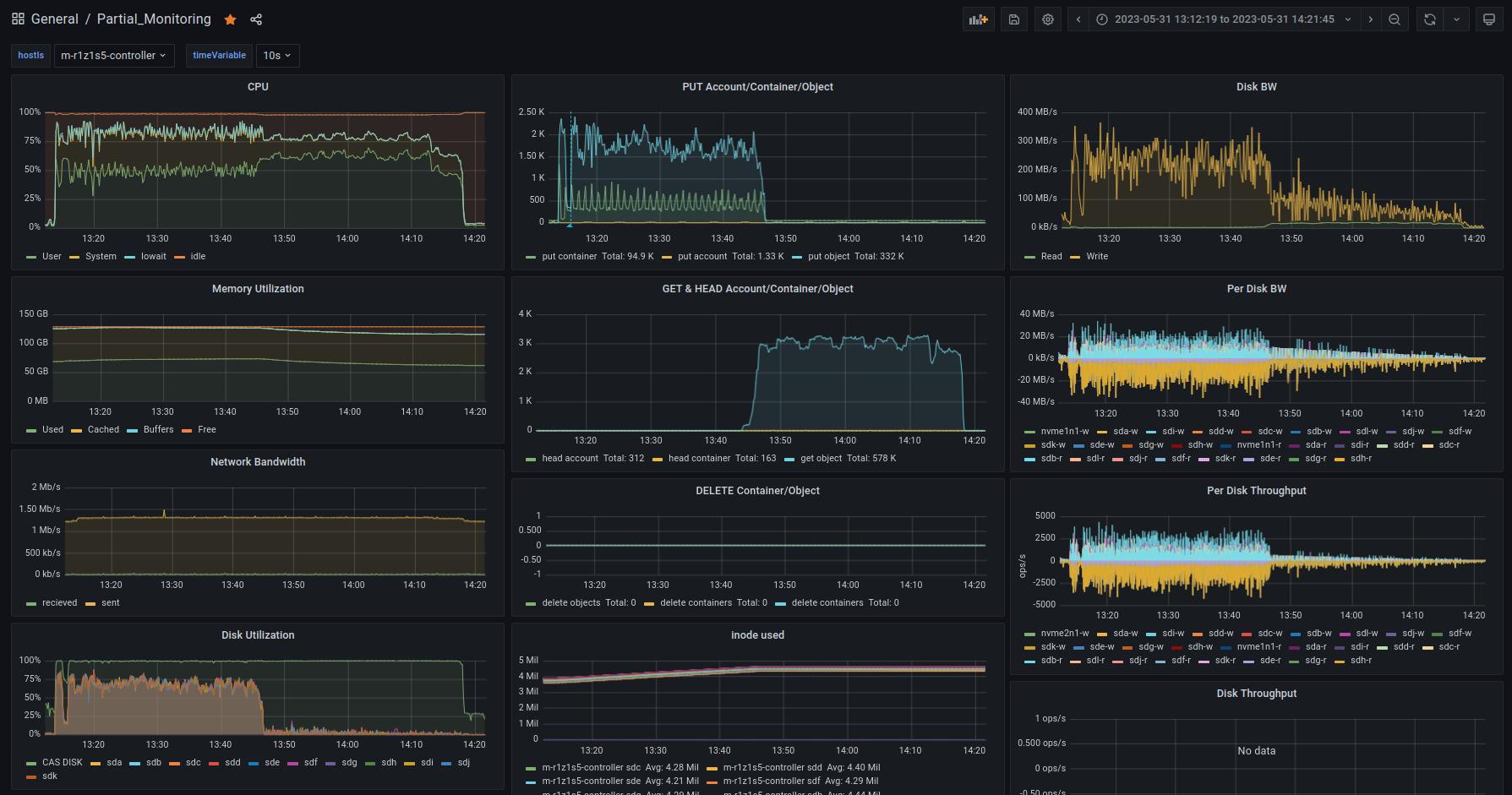Open the Network Bandwidth panel title menu
Image resolution: width=1512 pixels, height=795 pixels.
(x=258, y=462)
